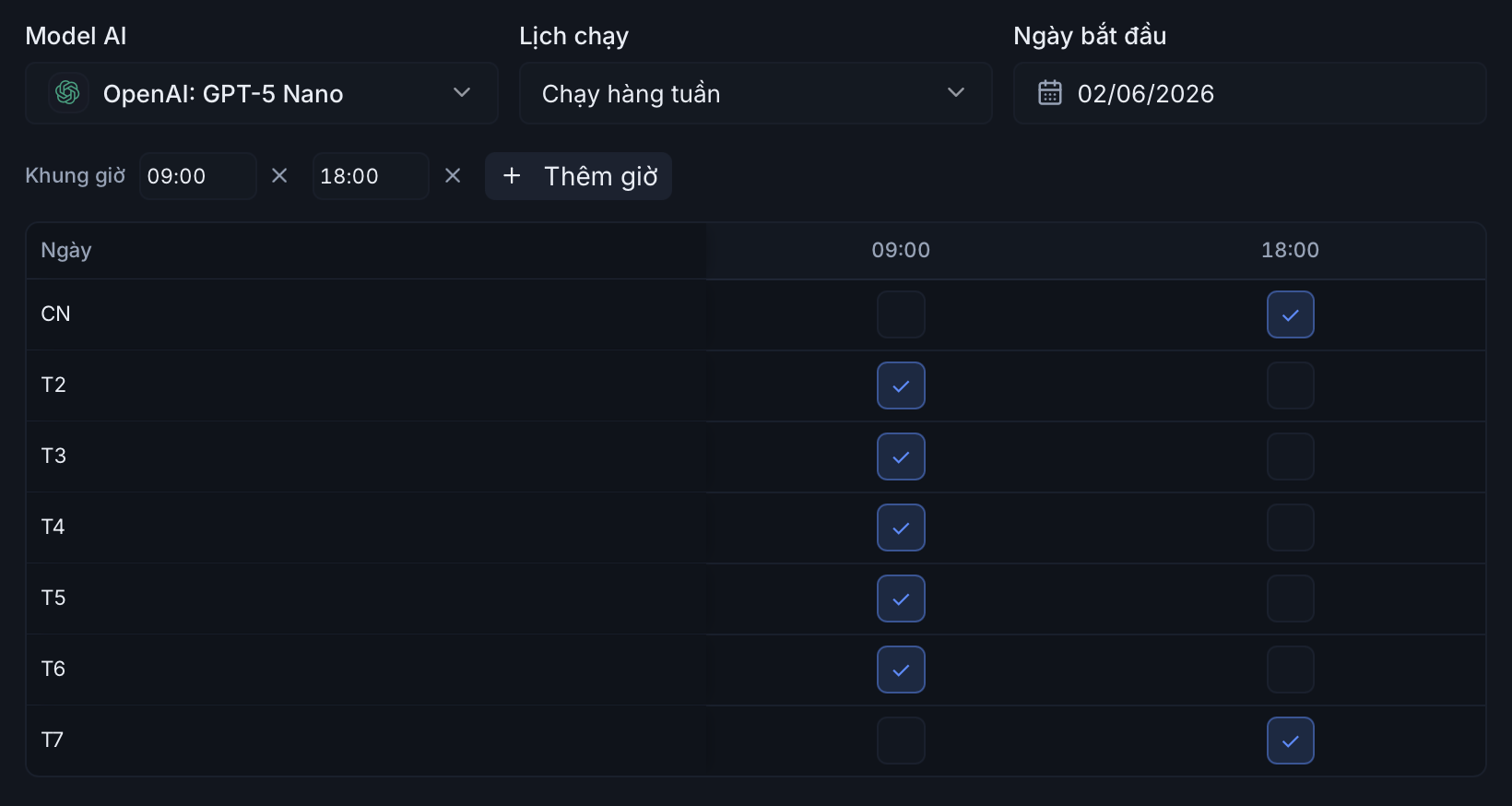Select the Chạy hàng tuần schedule box

tap(756, 93)
